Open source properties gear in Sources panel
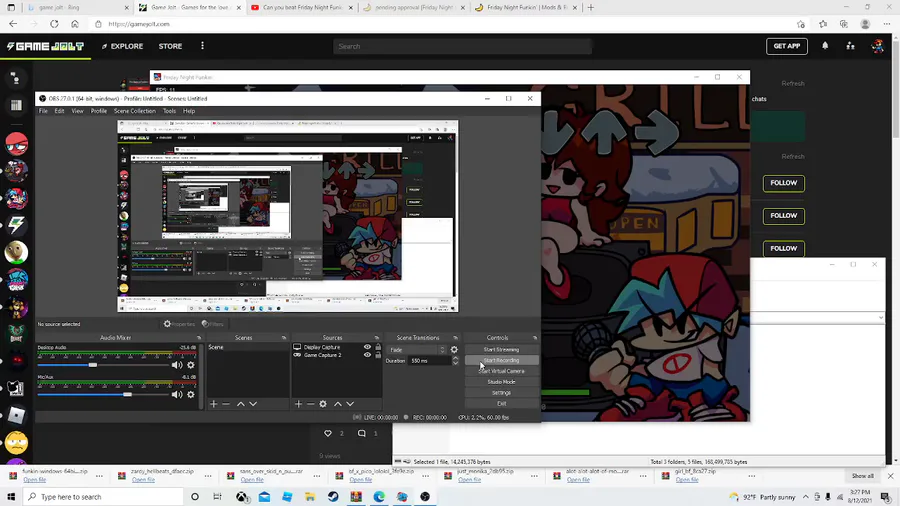Image resolution: width=900 pixels, height=506 pixels. 323,404
